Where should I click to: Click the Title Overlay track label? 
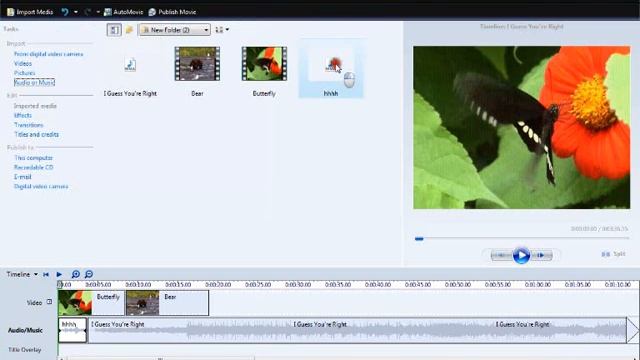pyautogui.click(x=24, y=350)
